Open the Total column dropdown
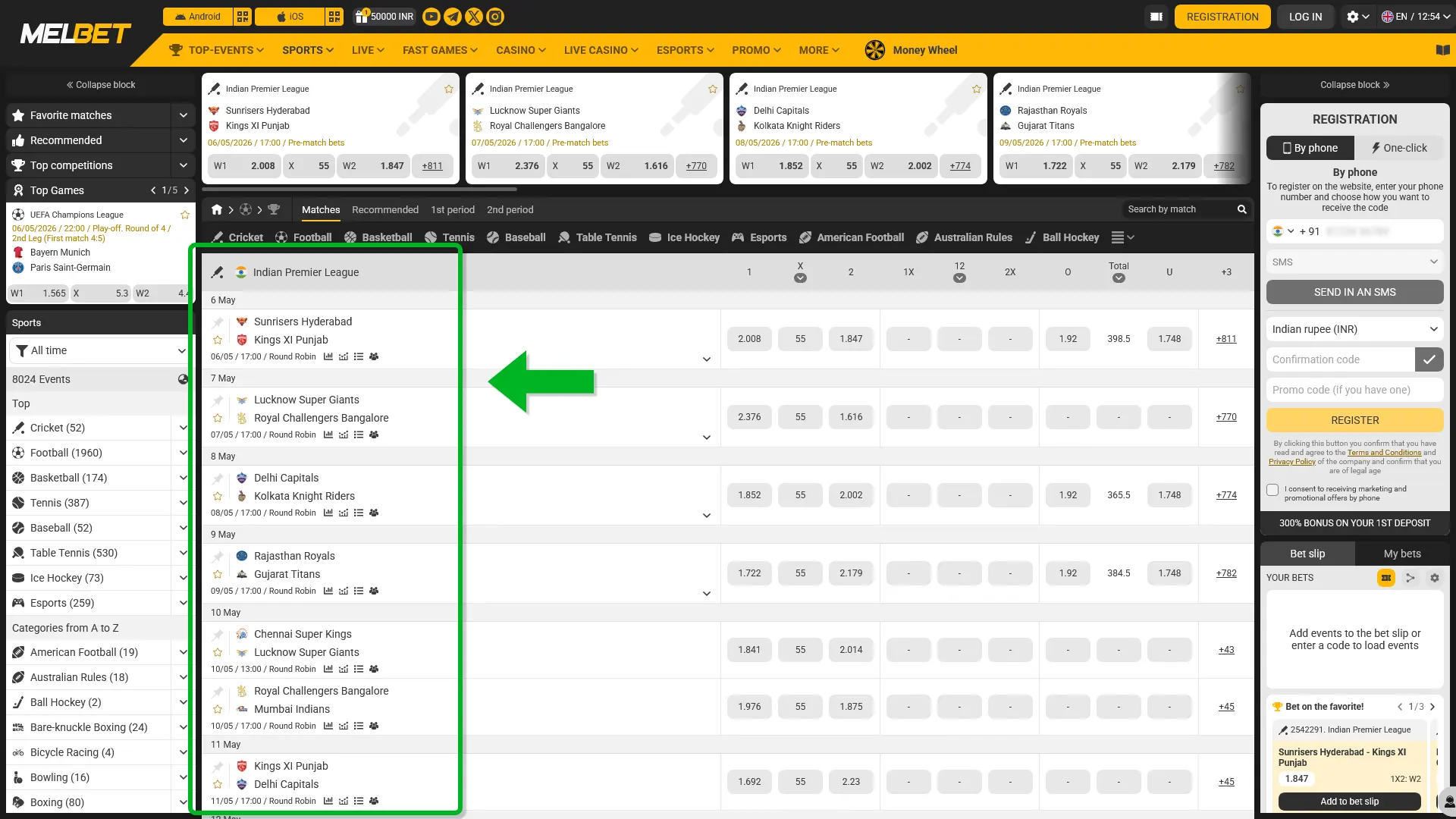1456x819 pixels. tap(1119, 278)
